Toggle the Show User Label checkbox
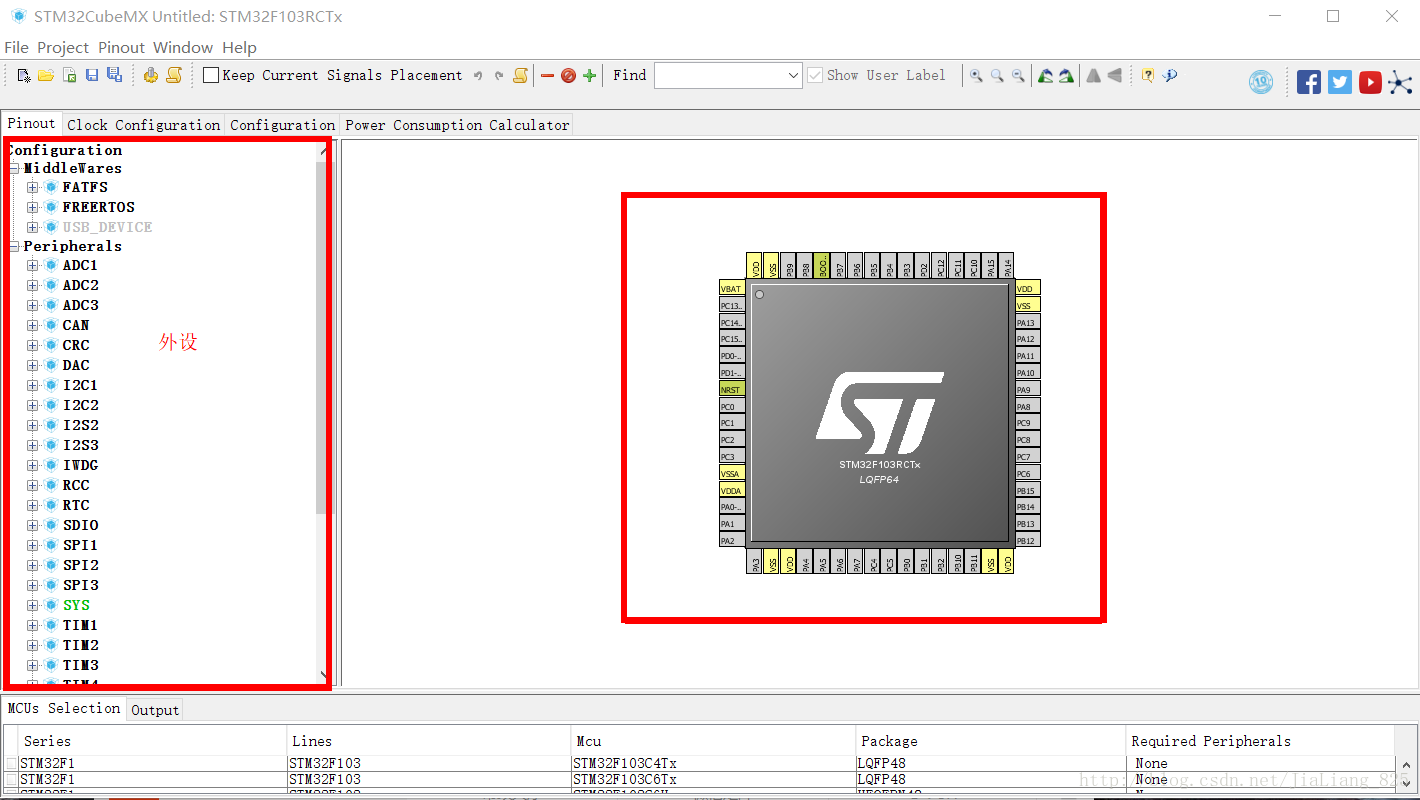Screen dimensions: 1420x800 pyautogui.click(x=815, y=75)
